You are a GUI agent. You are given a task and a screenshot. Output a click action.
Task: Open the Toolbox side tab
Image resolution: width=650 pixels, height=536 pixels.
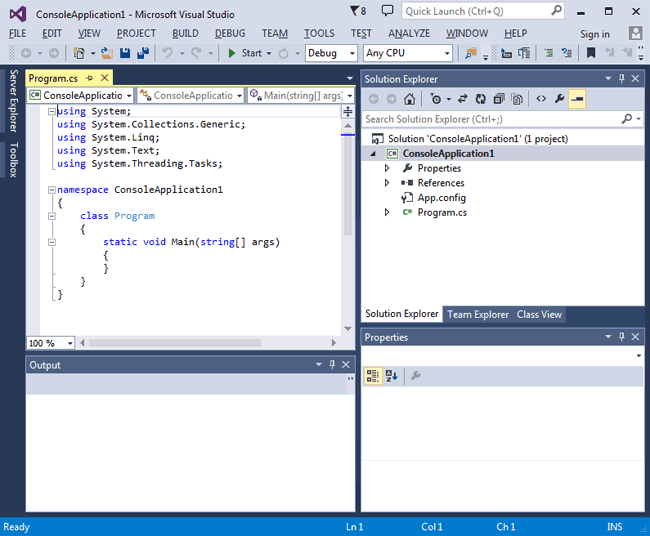(x=13, y=160)
